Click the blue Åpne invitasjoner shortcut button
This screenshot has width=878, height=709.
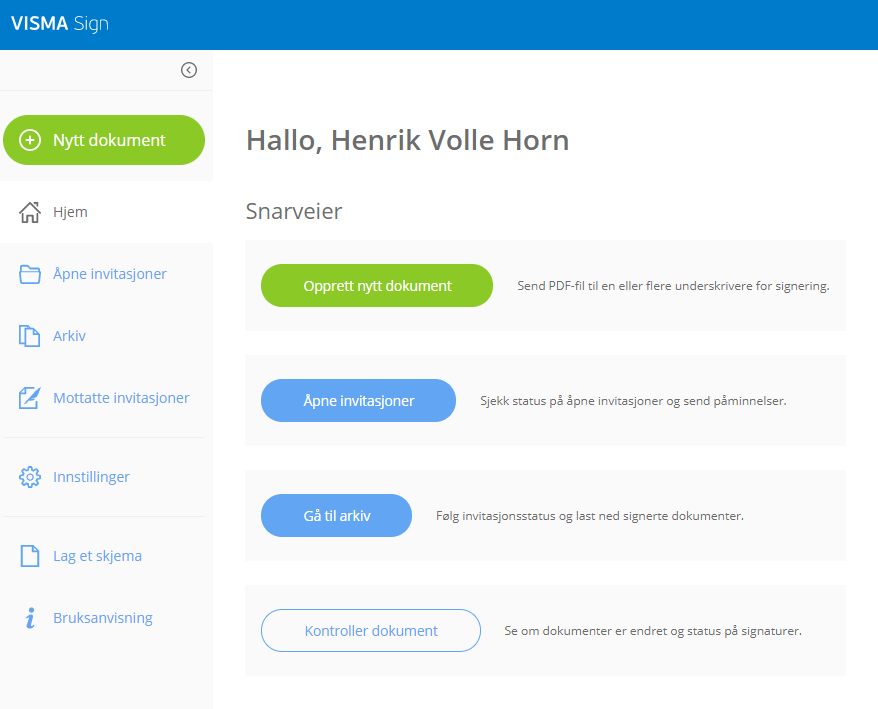point(358,401)
